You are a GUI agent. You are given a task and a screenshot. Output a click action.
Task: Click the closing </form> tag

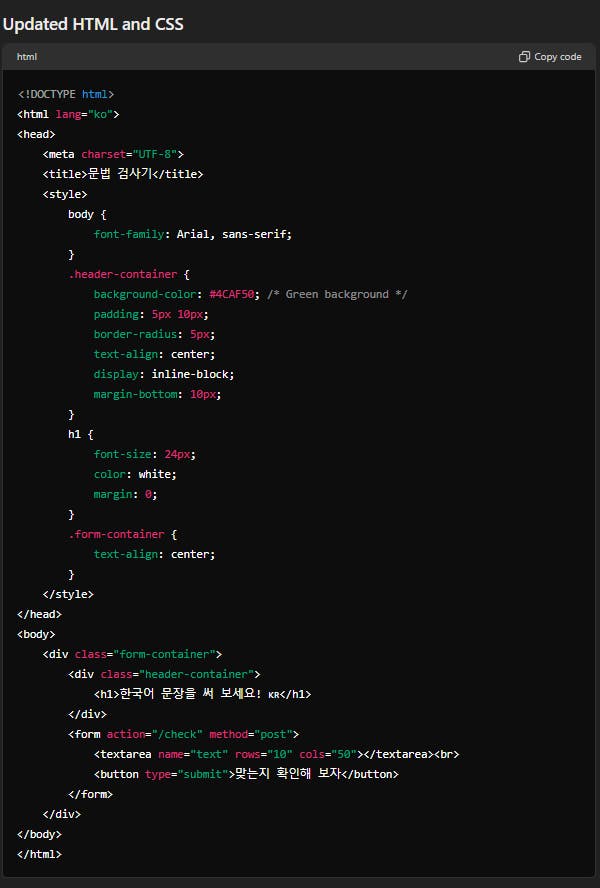coord(90,794)
